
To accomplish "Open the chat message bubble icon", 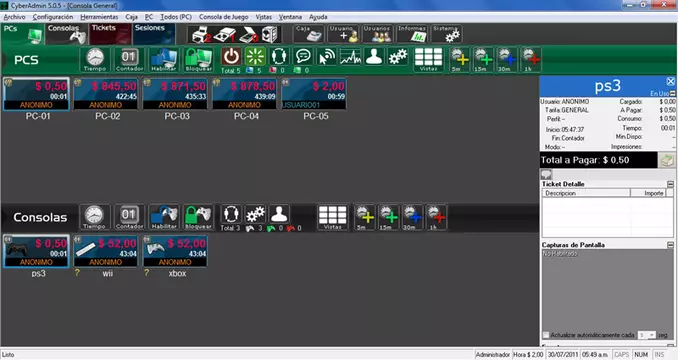I will (303, 57).
